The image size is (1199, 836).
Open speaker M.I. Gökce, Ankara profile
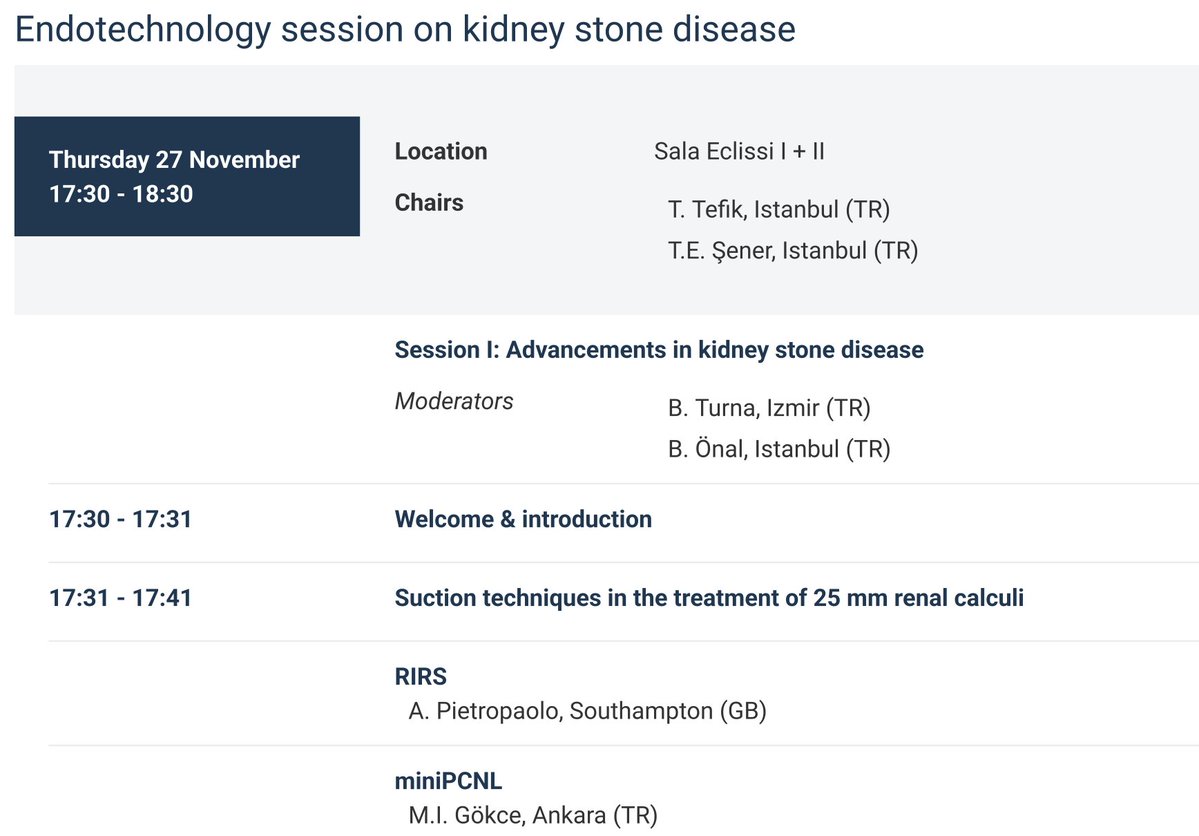[532, 816]
